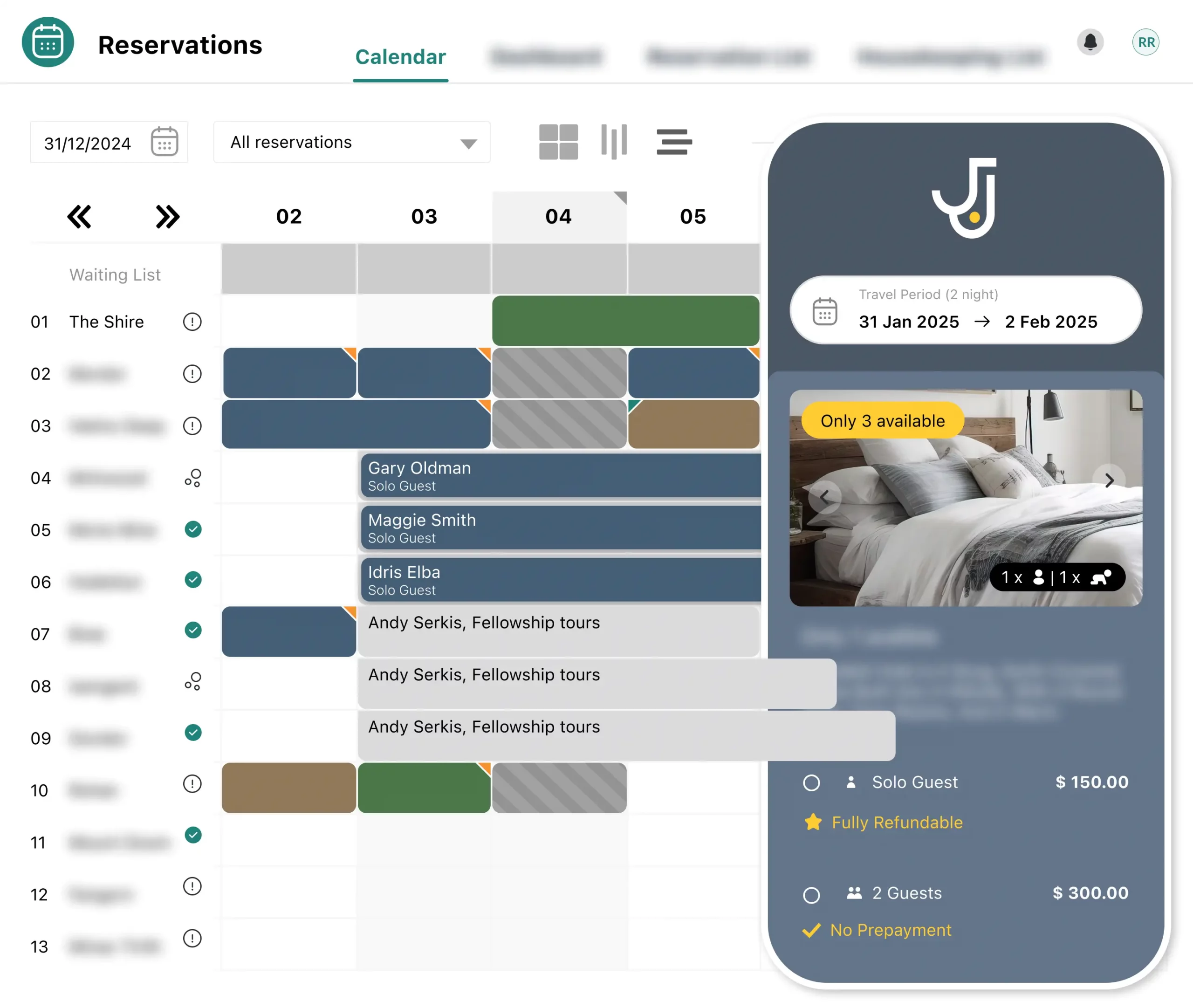
Task: Click green check status for room 05
Action: 193,529
